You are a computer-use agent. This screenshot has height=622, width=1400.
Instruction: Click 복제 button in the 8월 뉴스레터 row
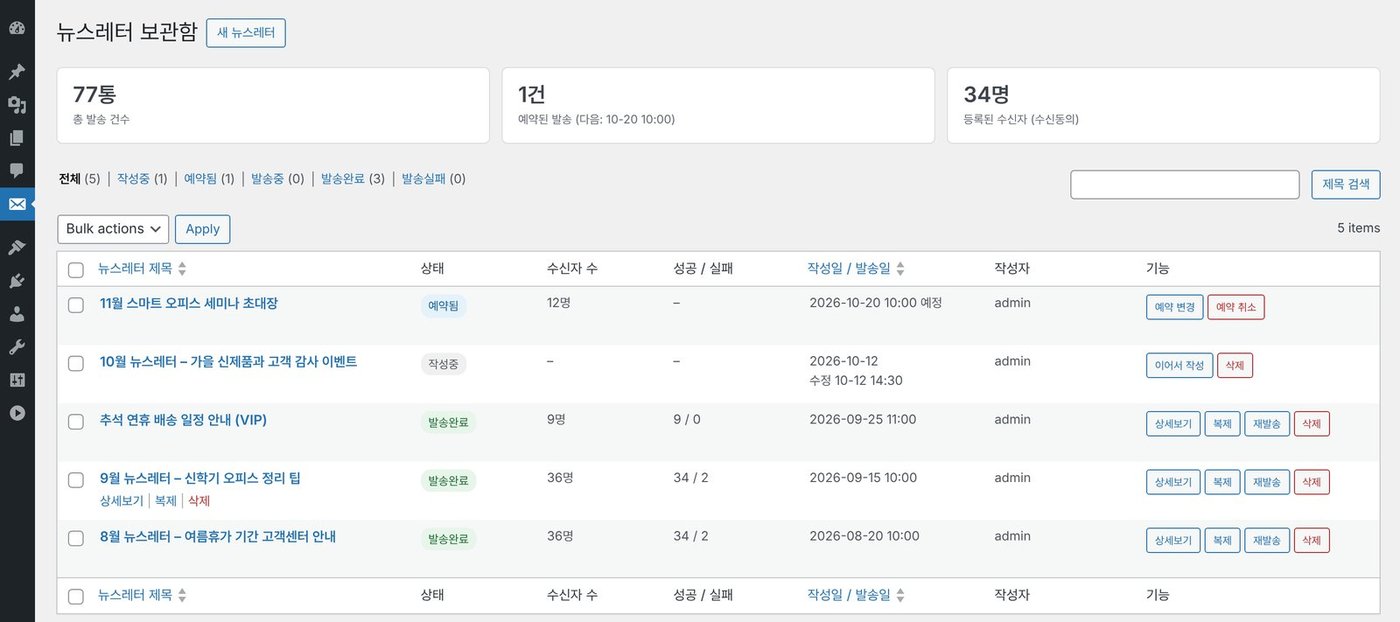[x=1222, y=540]
